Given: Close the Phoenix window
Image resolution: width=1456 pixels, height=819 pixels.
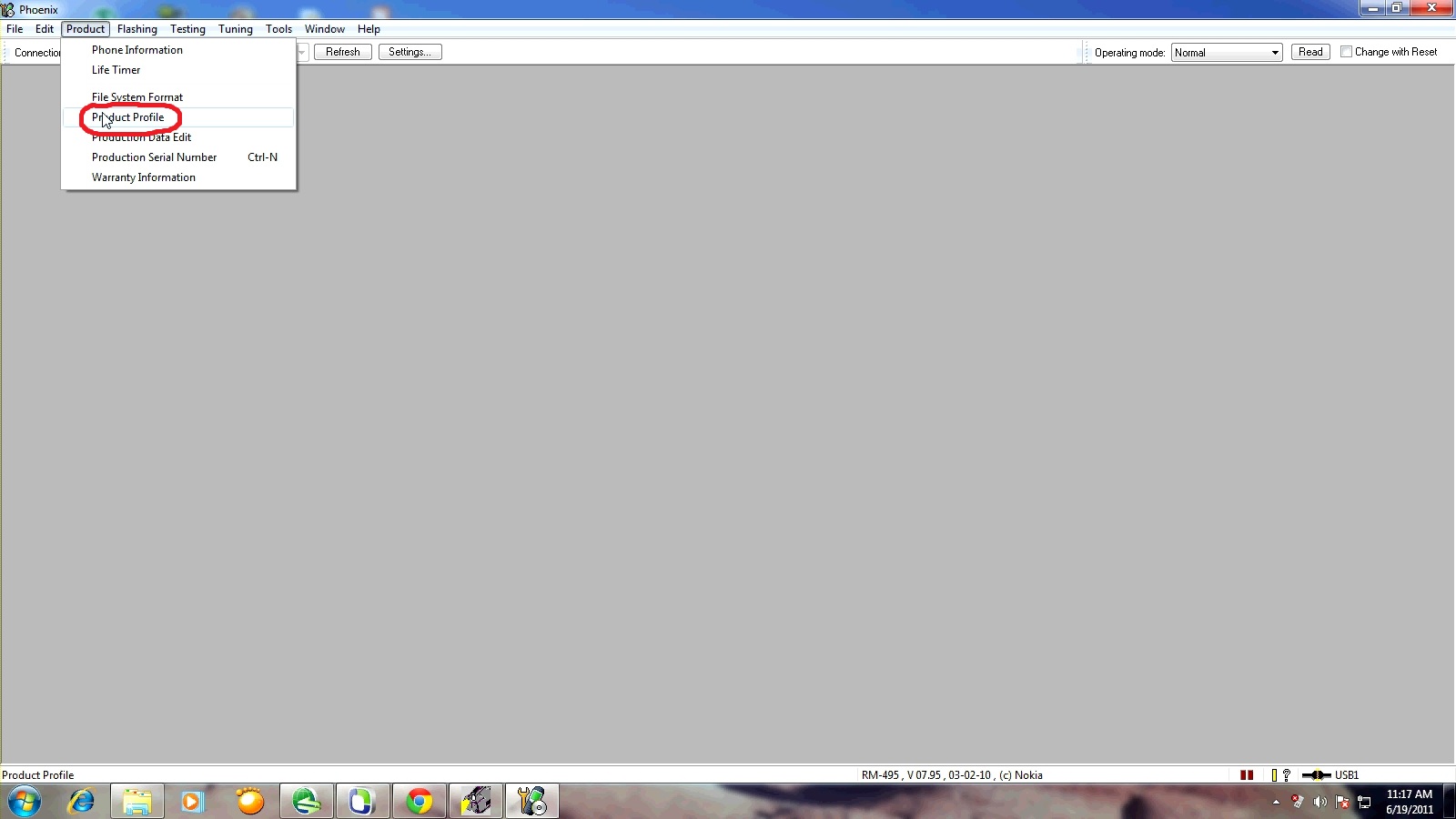Looking at the screenshot, I should tap(1431, 8).
